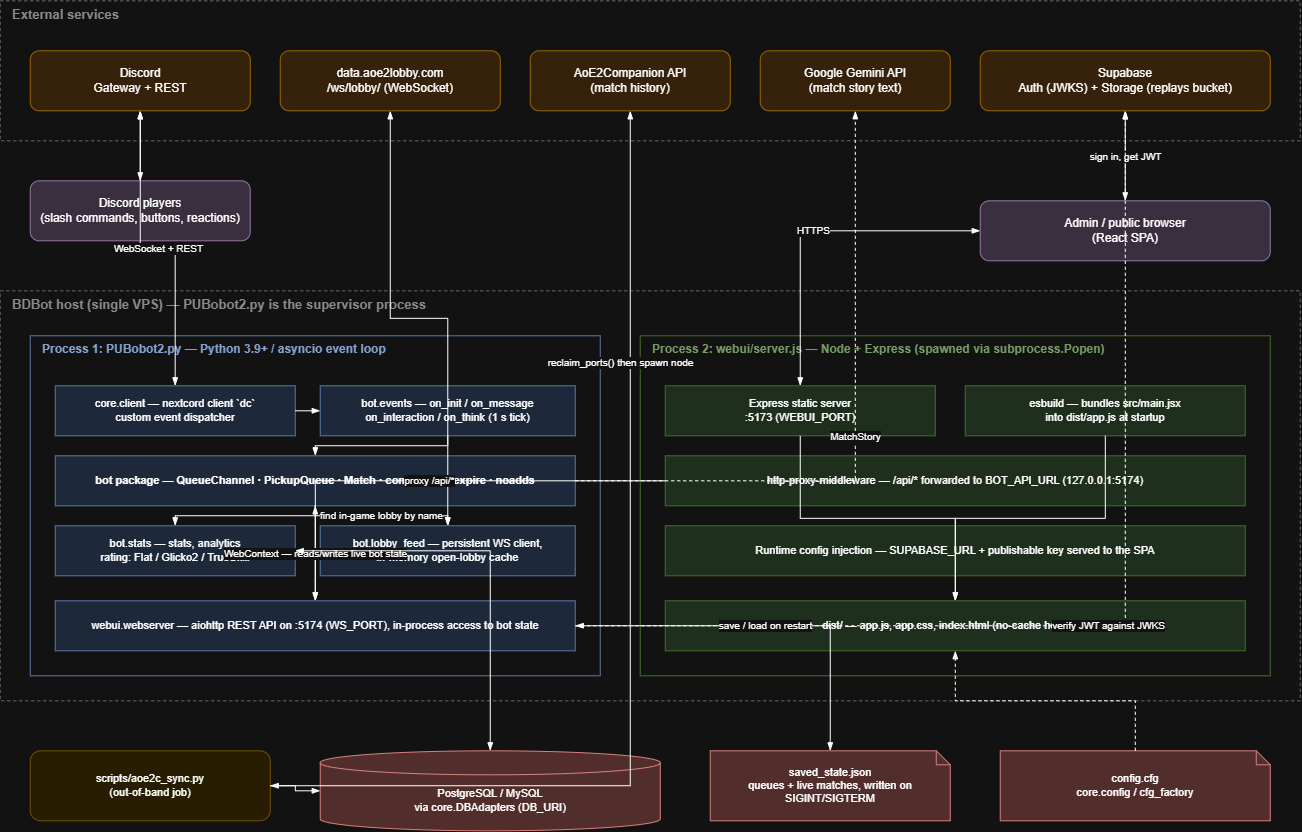Select the Discord Gateway + REST node
Viewport: 1302px width, 832px height.
tap(140, 80)
